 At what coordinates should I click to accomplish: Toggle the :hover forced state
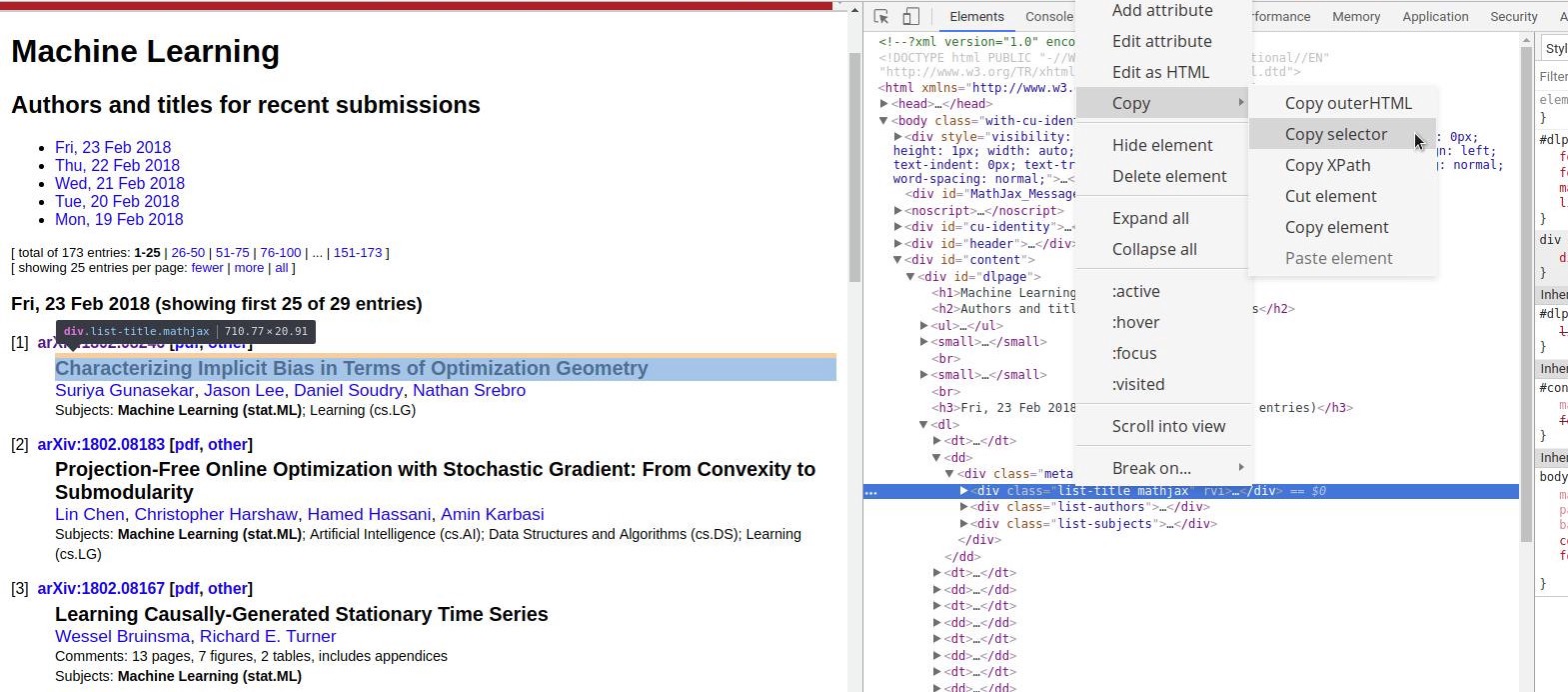1135,322
